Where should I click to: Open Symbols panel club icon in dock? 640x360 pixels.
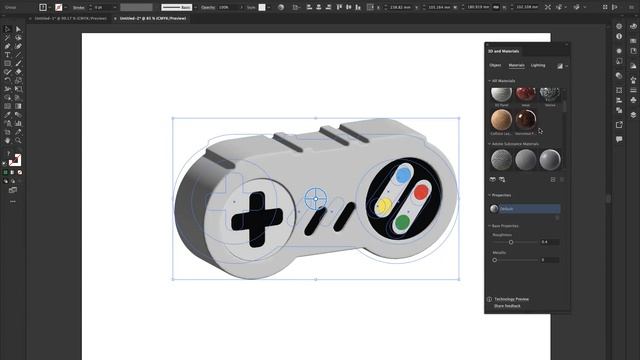pyautogui.click(x=633, y=100)
